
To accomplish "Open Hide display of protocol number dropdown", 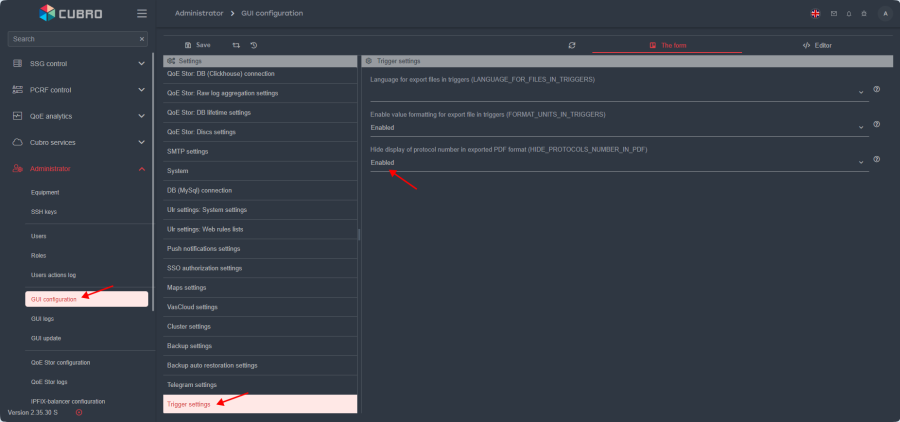I will point(618,162).
